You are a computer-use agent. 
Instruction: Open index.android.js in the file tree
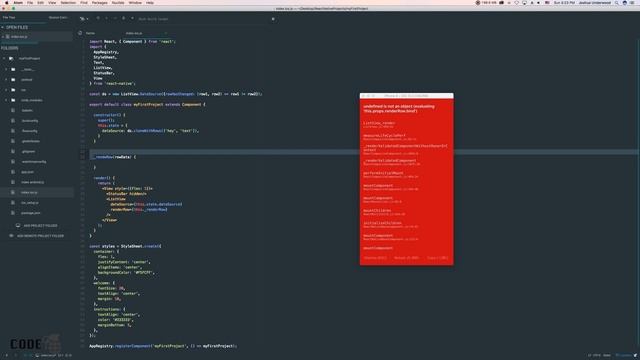pos(33,182)
